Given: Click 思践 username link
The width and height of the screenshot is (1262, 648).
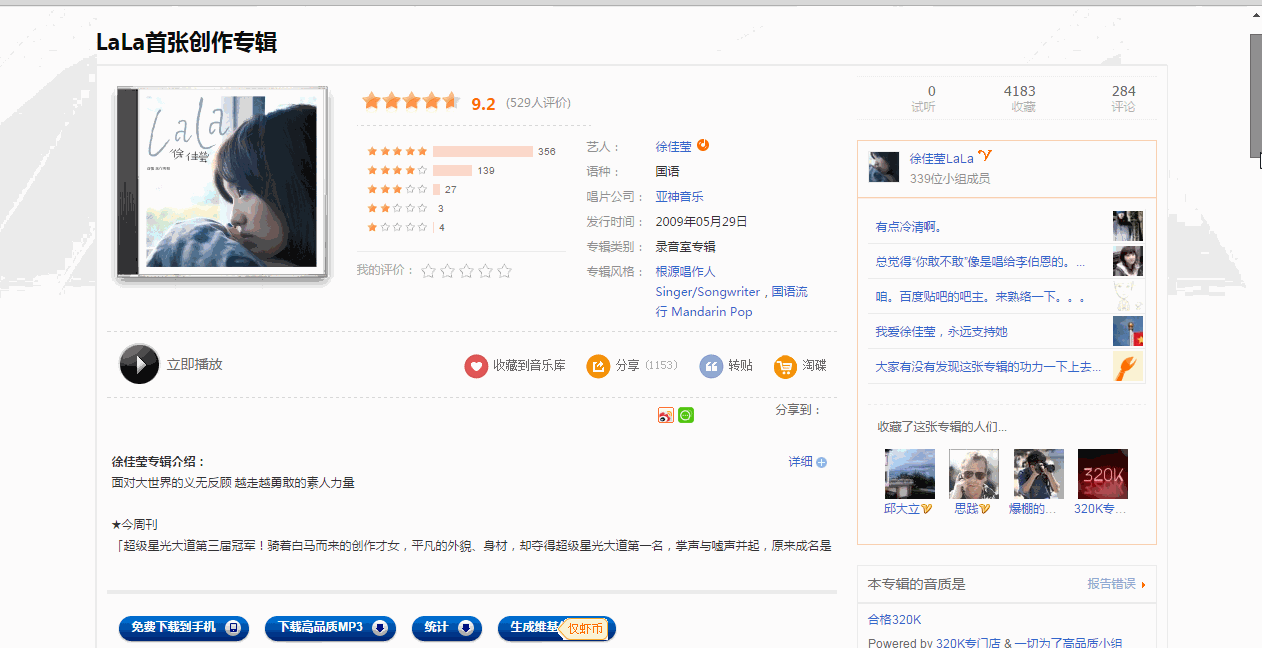Looking at the screenshot, I should click(966, 509).
